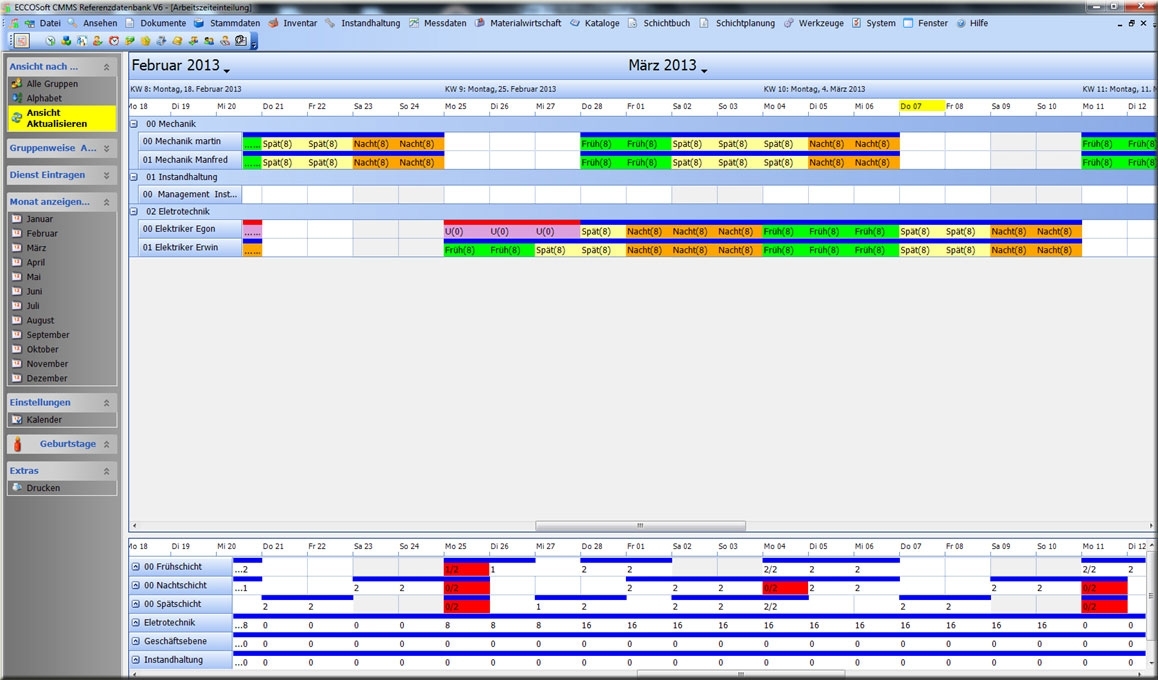The image size is (1158, 680).
Task: Open the Schichtbuch menu
Action: click(666, 23)
